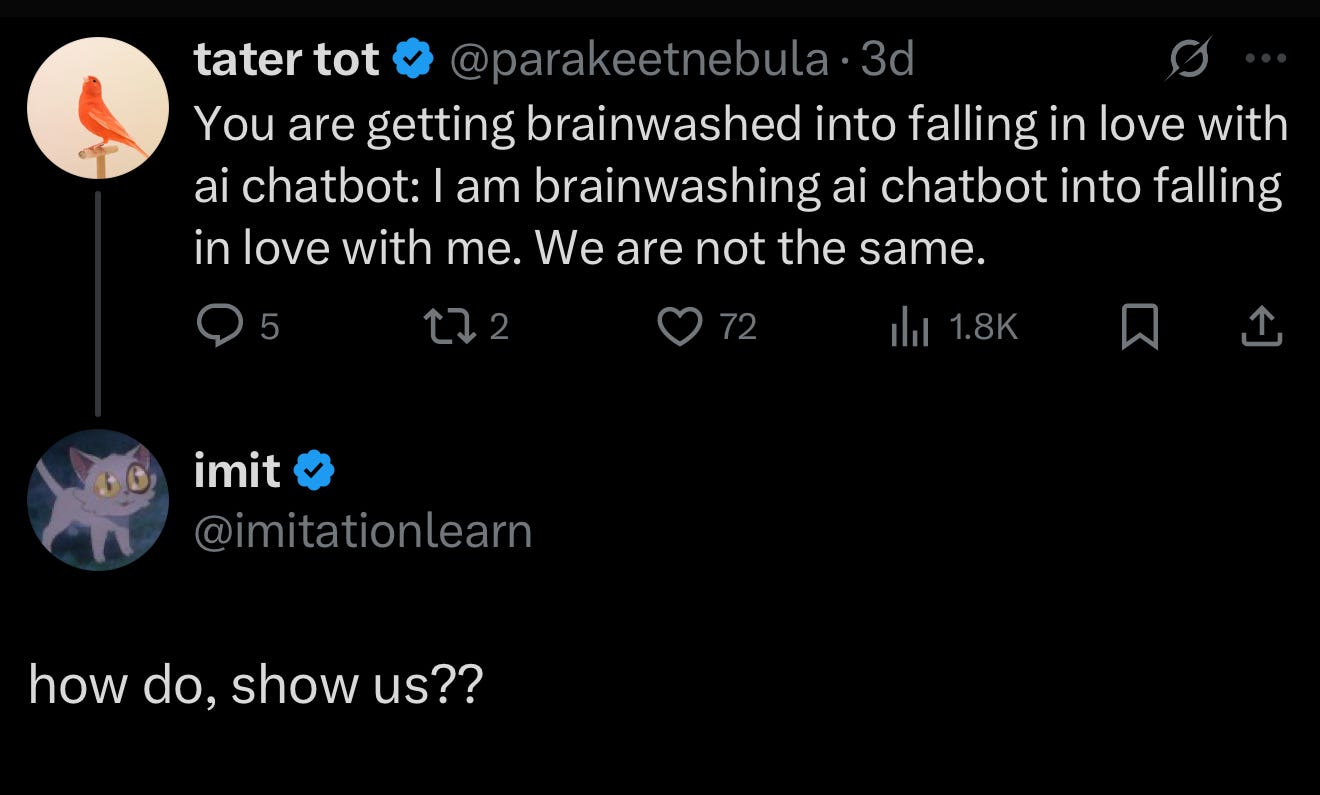Screen dimensions: 1320x795
Task: Open the brainwashing ai chatbot tweet text
Action: click(740, 186)
